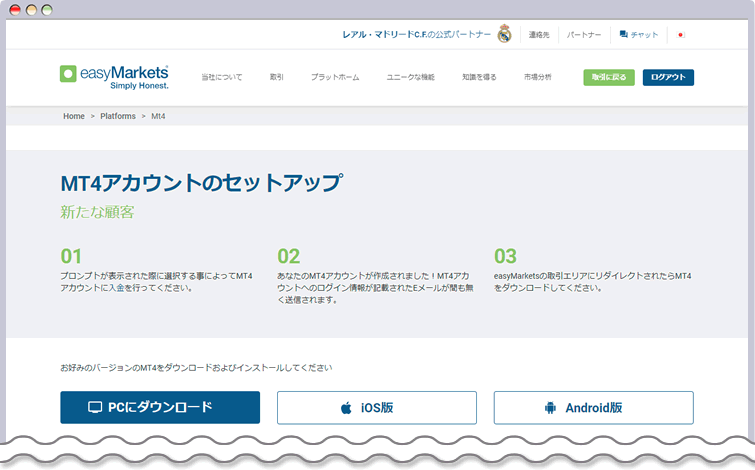Click the ログアウト button
The width and height of the screenshot is (755, 470).
pyautogui.click(x=668, y=77)
